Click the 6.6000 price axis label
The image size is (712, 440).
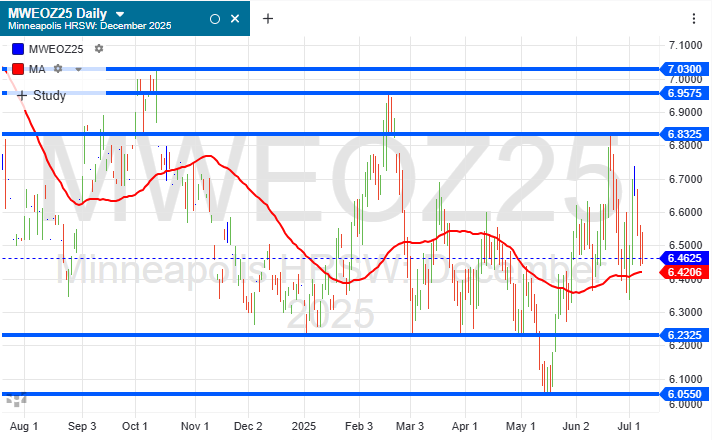point(686,213)
